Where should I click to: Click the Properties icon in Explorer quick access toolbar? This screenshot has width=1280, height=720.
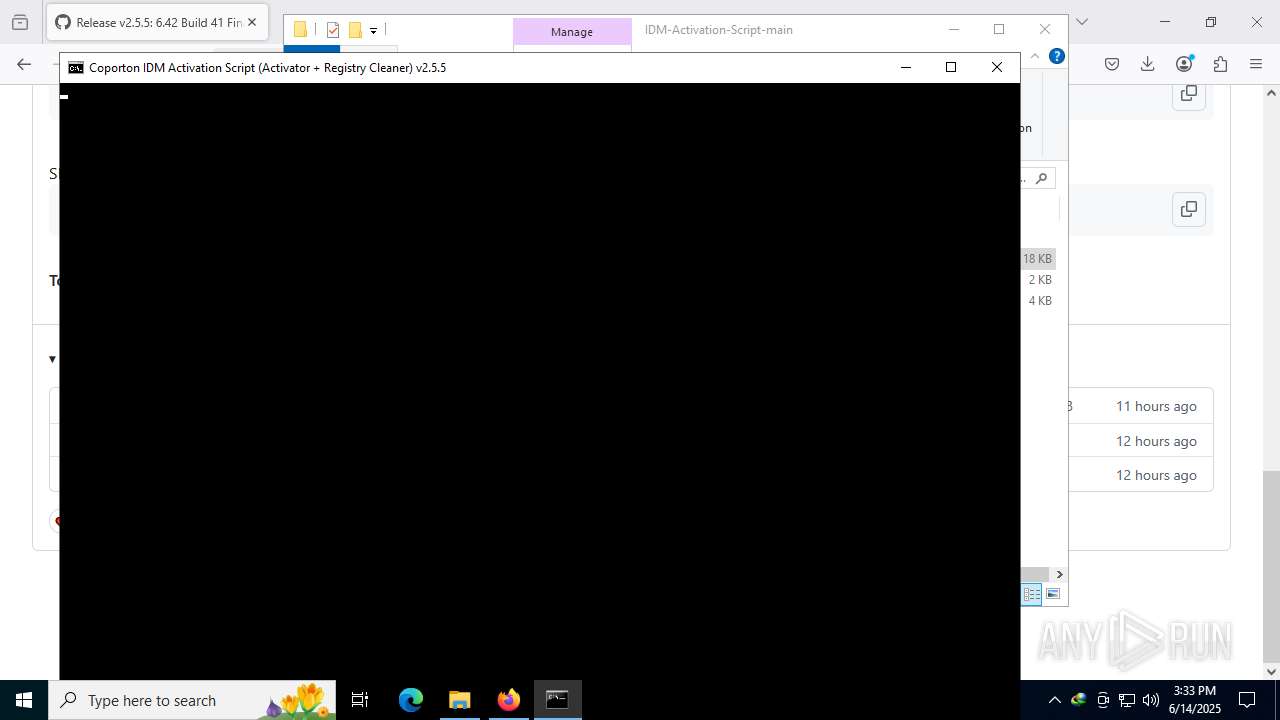333,30
